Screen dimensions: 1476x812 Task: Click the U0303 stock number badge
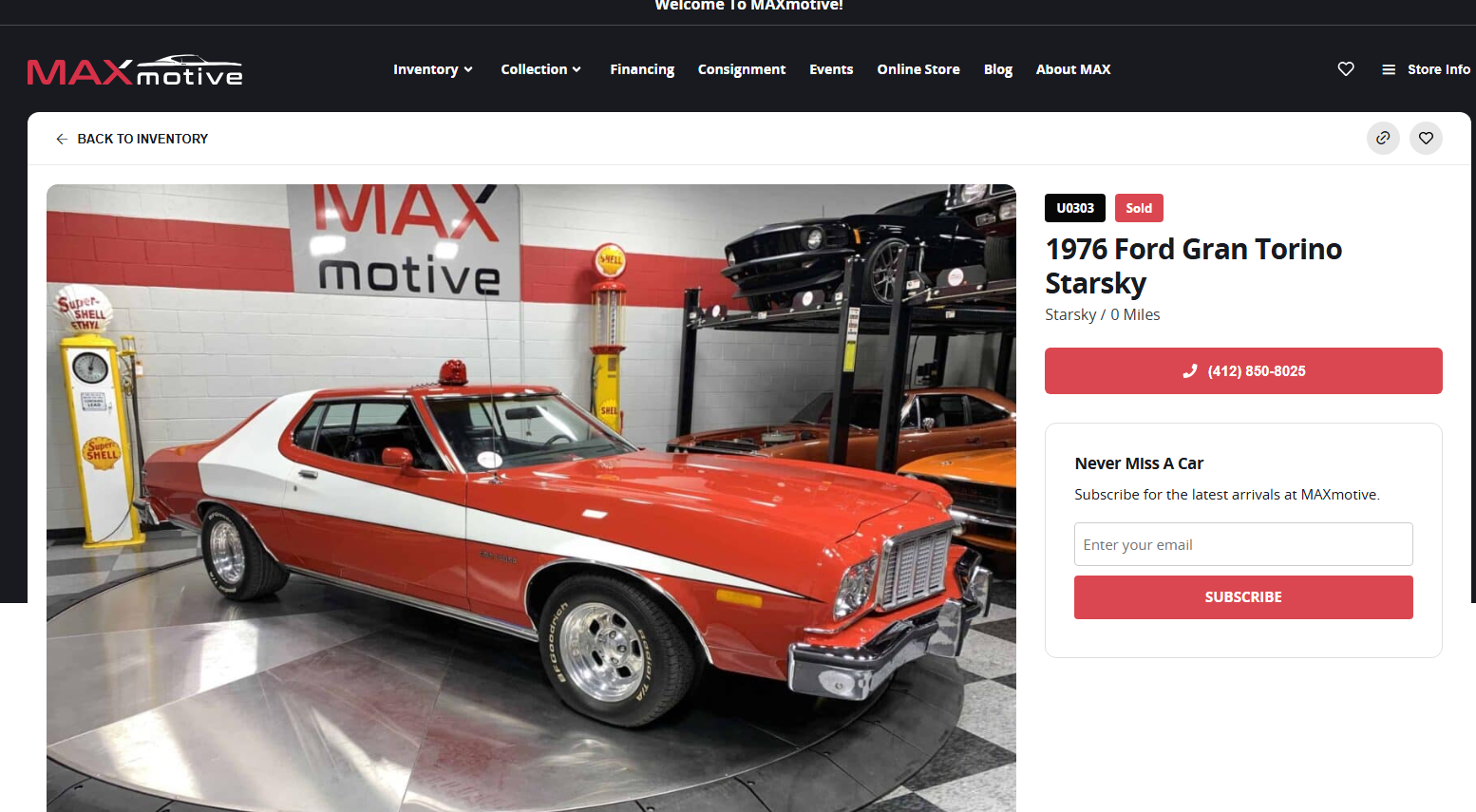[x=1075, y=208]
